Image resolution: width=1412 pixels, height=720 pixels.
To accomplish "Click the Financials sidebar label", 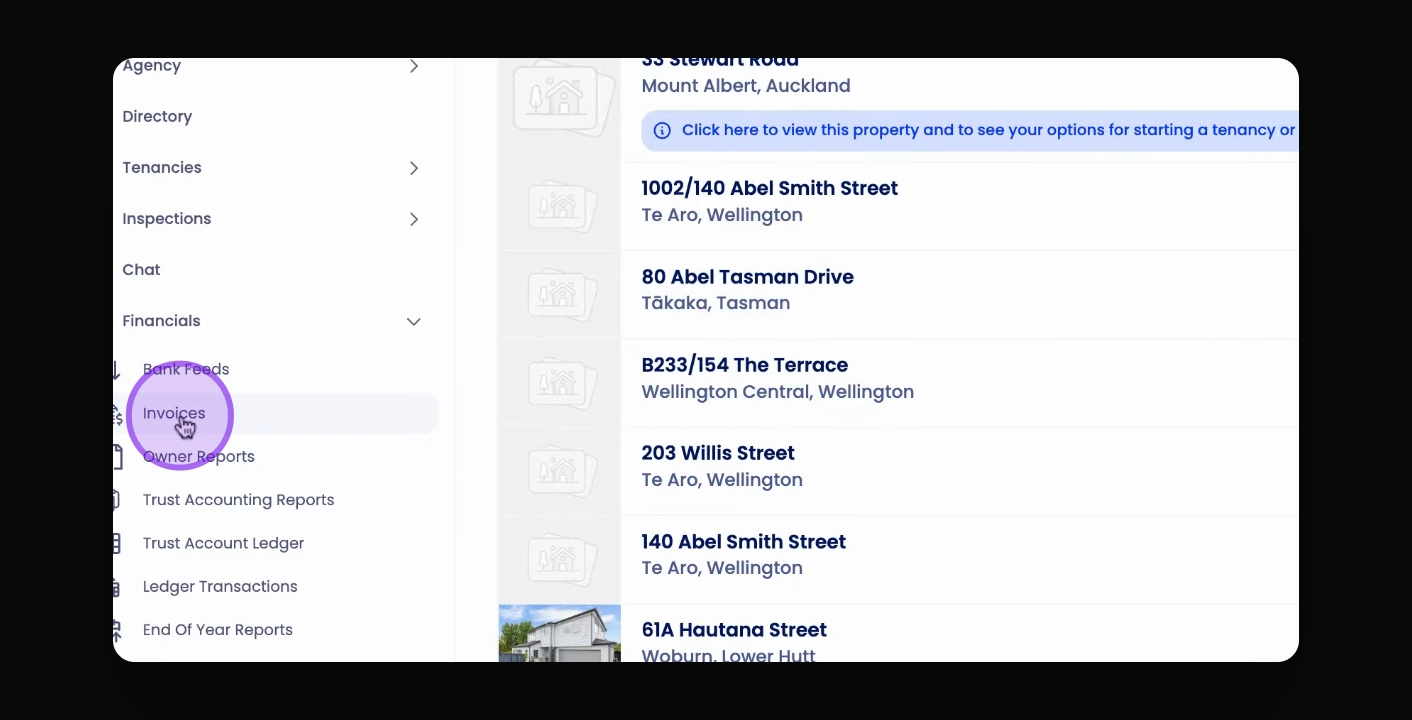I will (161, 321).
